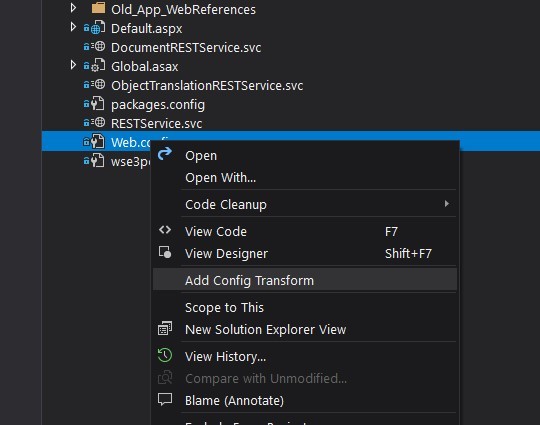Open the Code Cleanup submenu arrow
Screen dimensions: 540x425
pos(447,204)
